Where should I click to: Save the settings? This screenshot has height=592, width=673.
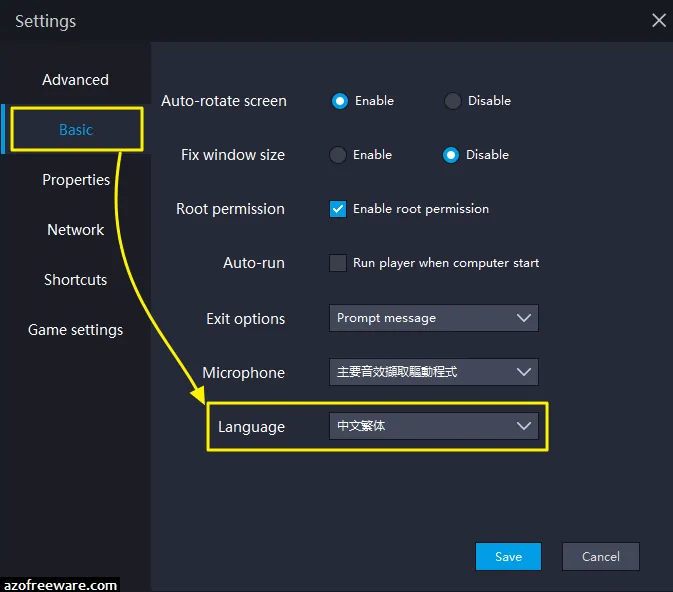[x=508, y=556]
